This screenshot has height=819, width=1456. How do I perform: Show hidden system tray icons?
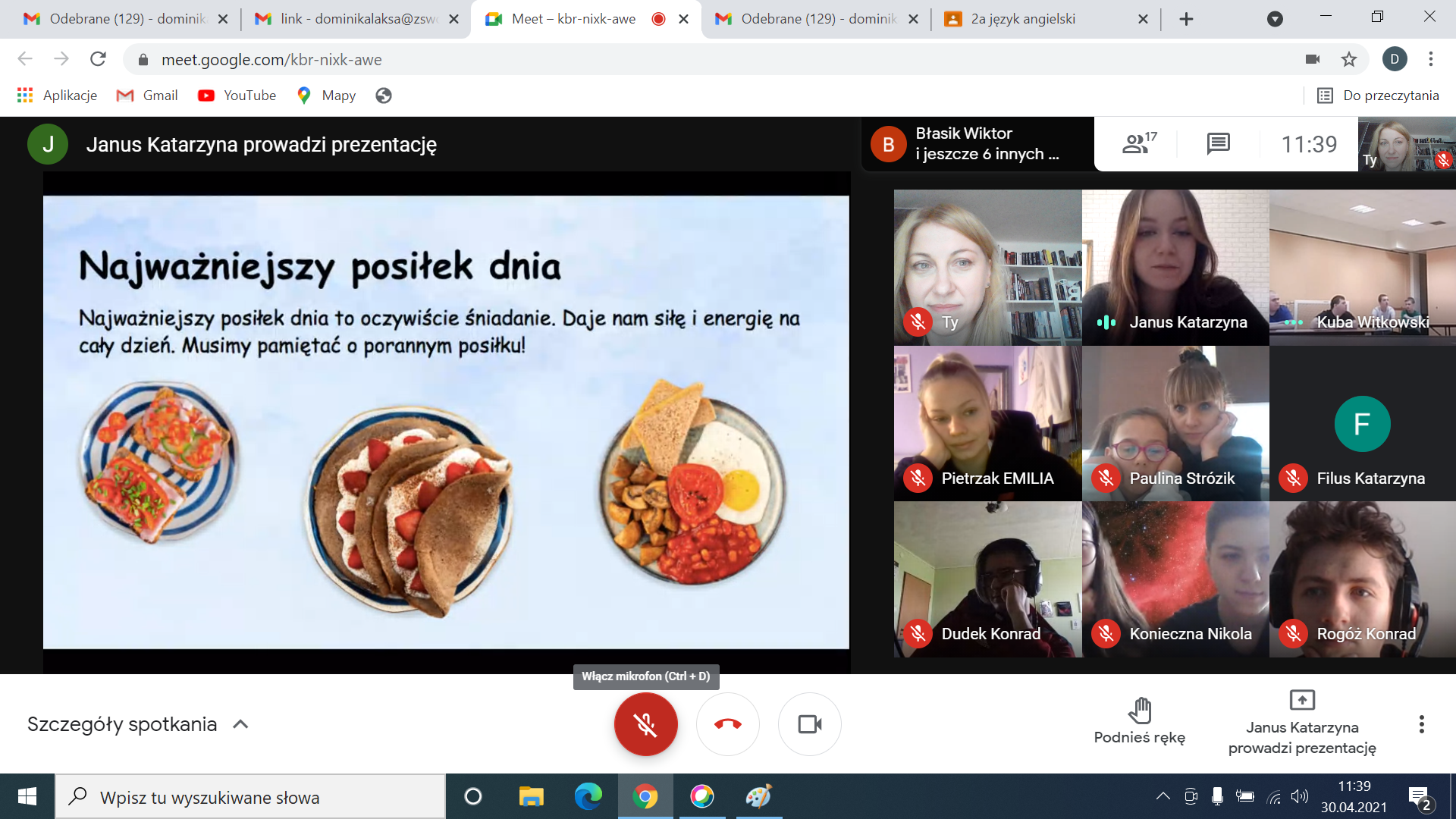[x=1163, y=796]
